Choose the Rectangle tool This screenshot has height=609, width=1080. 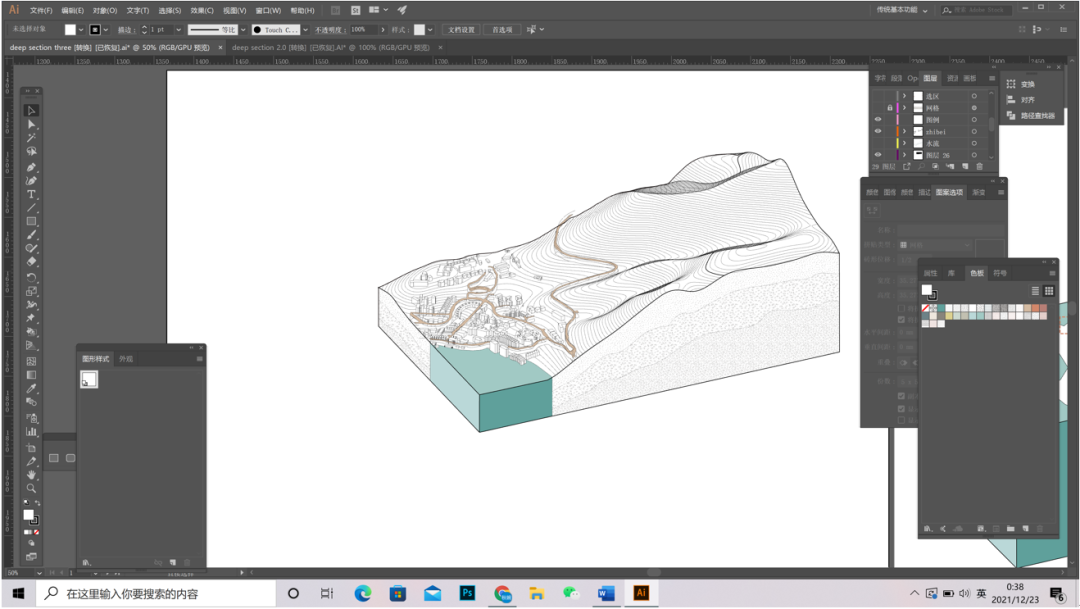32,221
